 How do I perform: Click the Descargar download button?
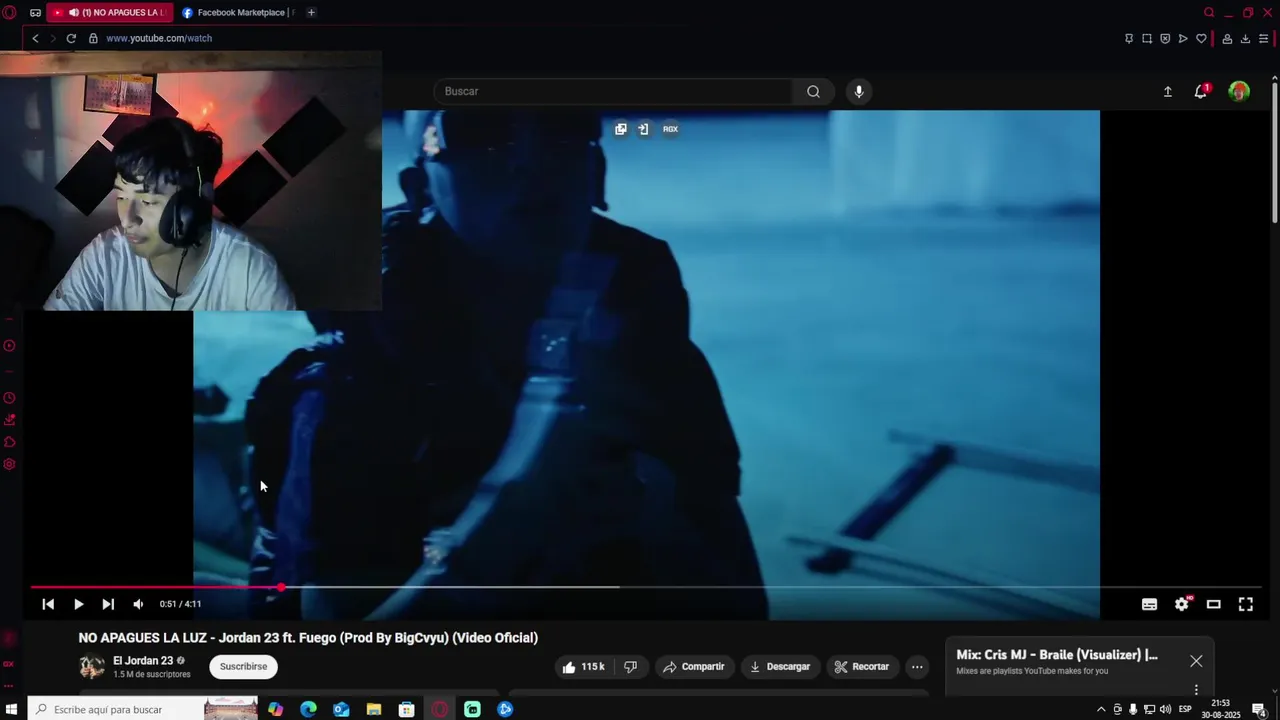pyautogui.click(x=780, y=667)
